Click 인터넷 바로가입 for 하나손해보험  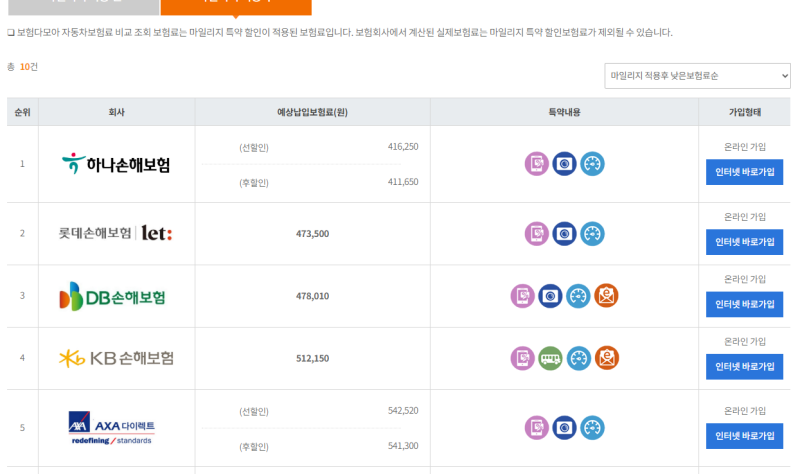coord(744,172)
